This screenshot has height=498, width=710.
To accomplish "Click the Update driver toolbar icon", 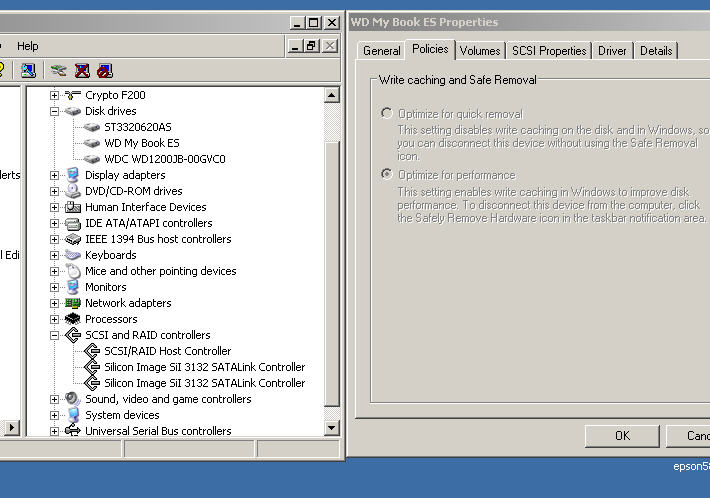I will (x=59, y=71).
